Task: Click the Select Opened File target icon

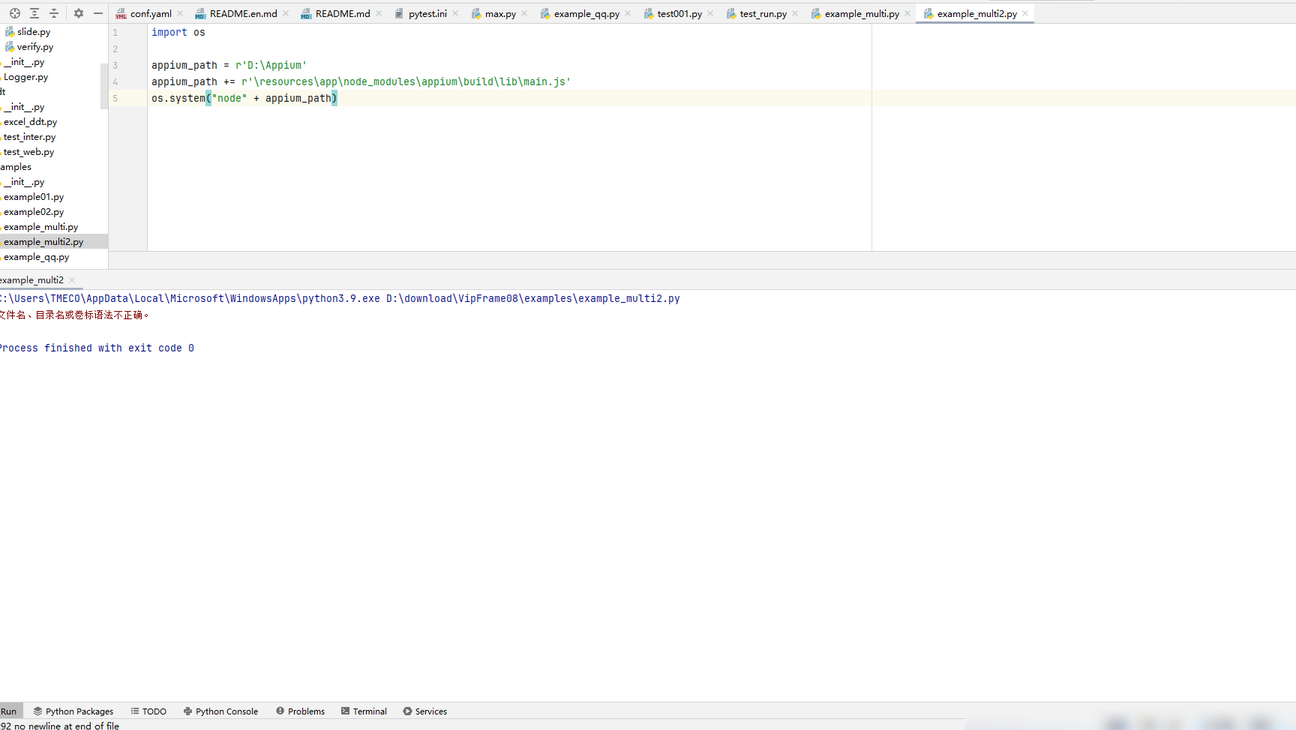Action: pyautogui.click(x=15, y=13)
